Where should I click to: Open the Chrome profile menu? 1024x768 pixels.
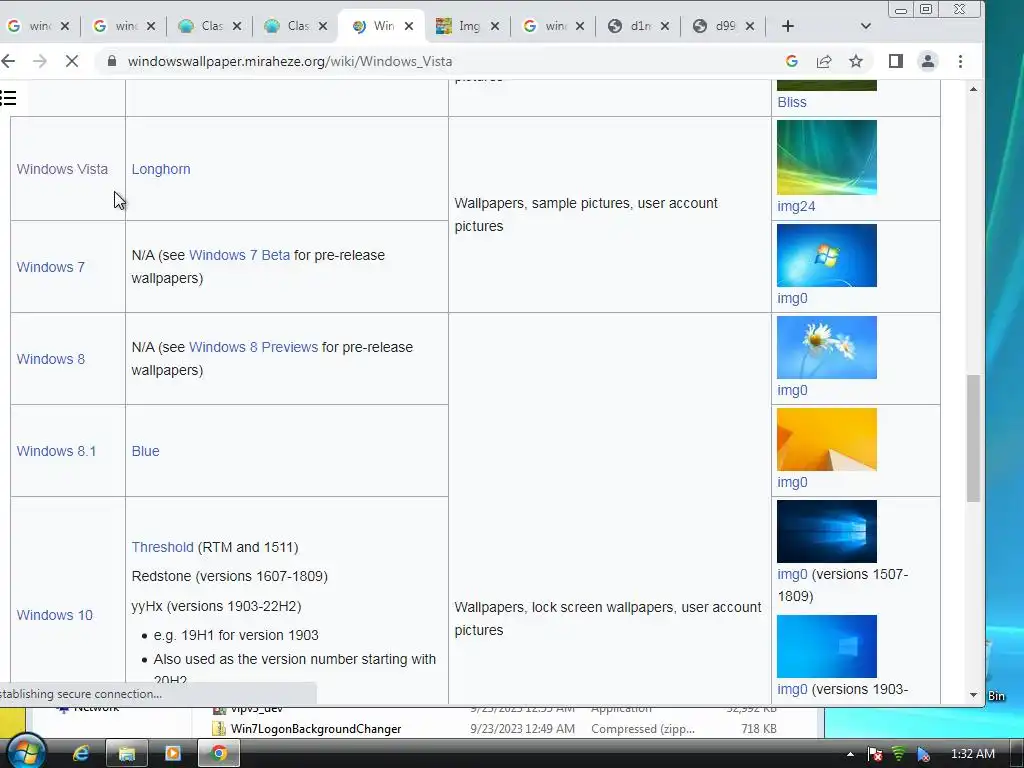click(927, 61)
